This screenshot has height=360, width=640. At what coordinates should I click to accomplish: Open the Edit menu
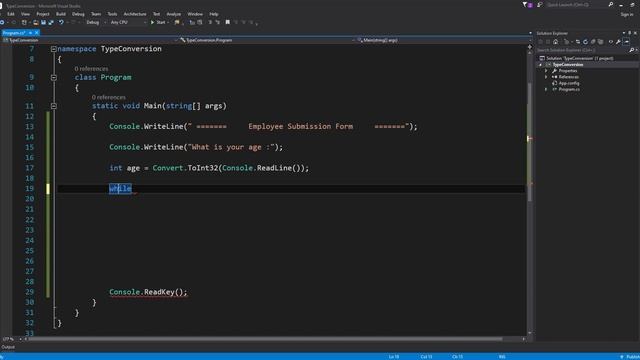pyautogui.click(x=11, y=14)
